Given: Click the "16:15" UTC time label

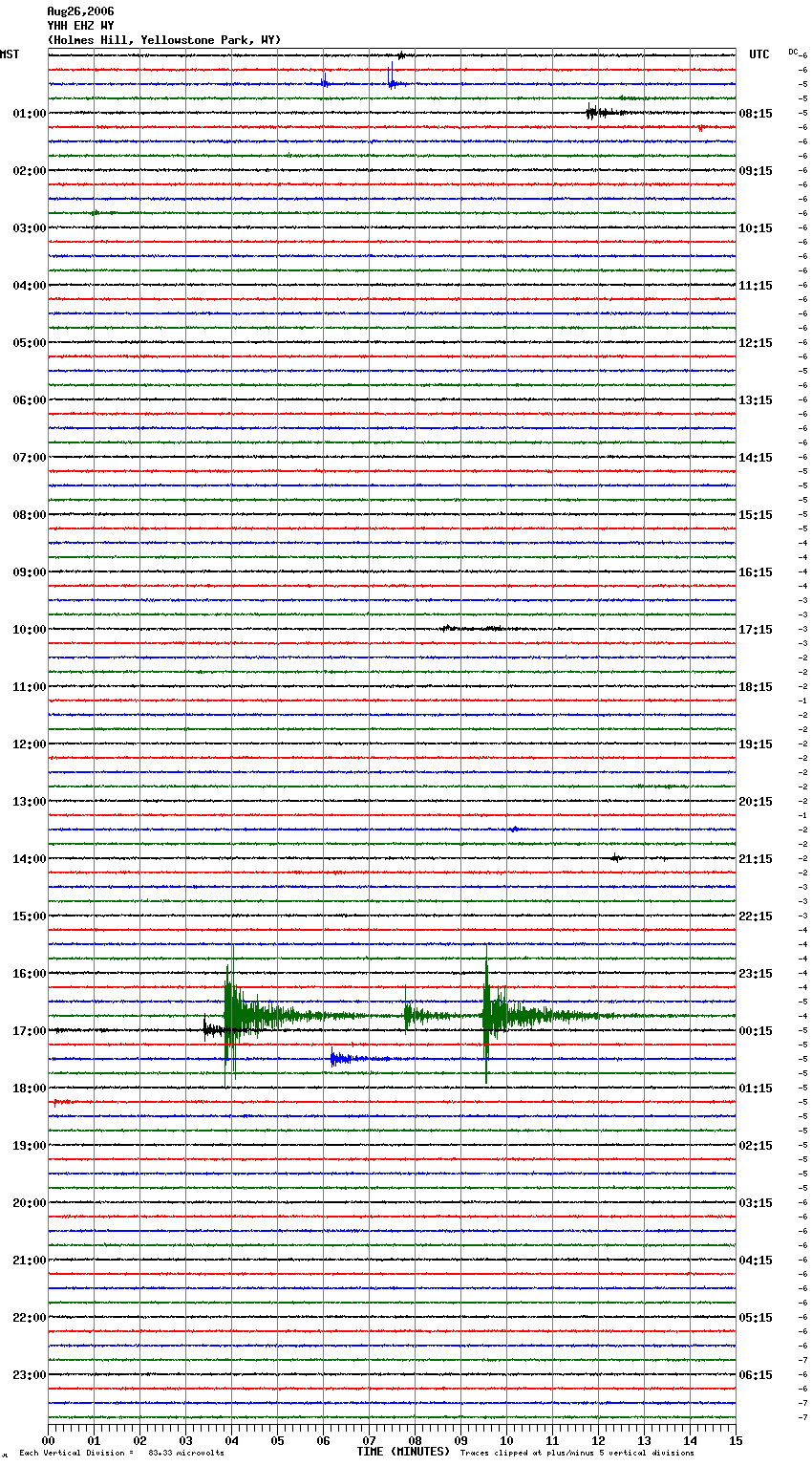Looking at the screenshot, I should [x=756, y=572].
